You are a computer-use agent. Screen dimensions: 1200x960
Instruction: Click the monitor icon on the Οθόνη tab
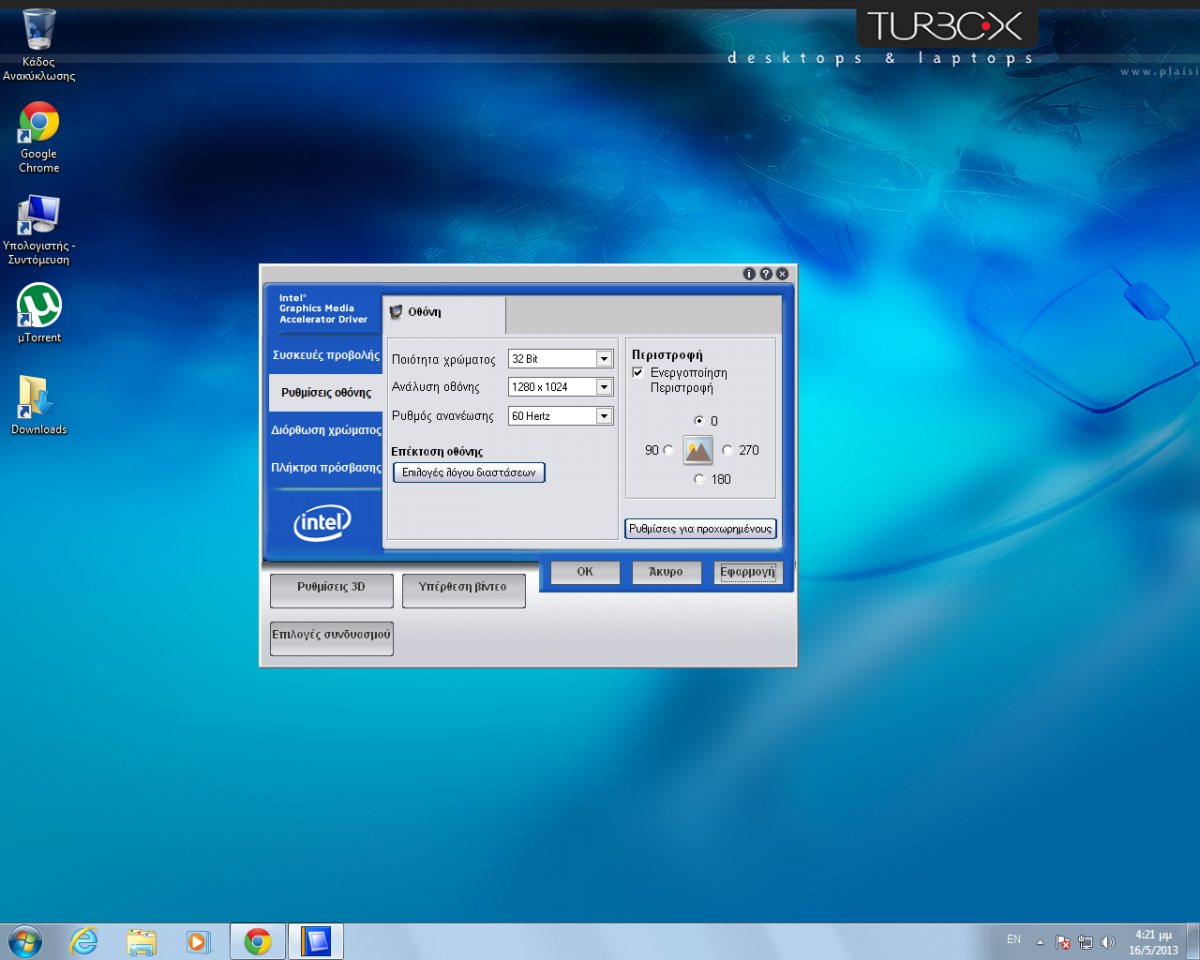pyautogui.click(x=396, y=312)
